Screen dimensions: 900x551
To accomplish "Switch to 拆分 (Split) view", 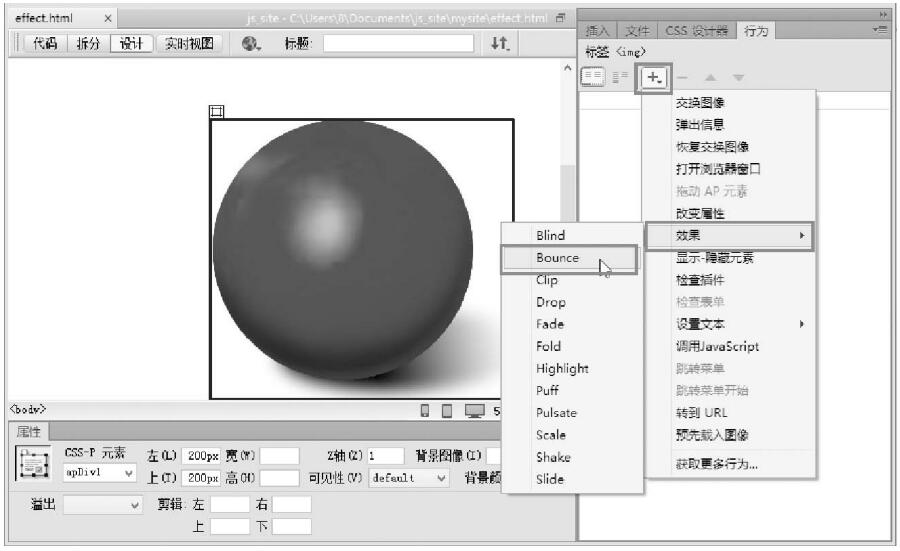I will (89, 44).
